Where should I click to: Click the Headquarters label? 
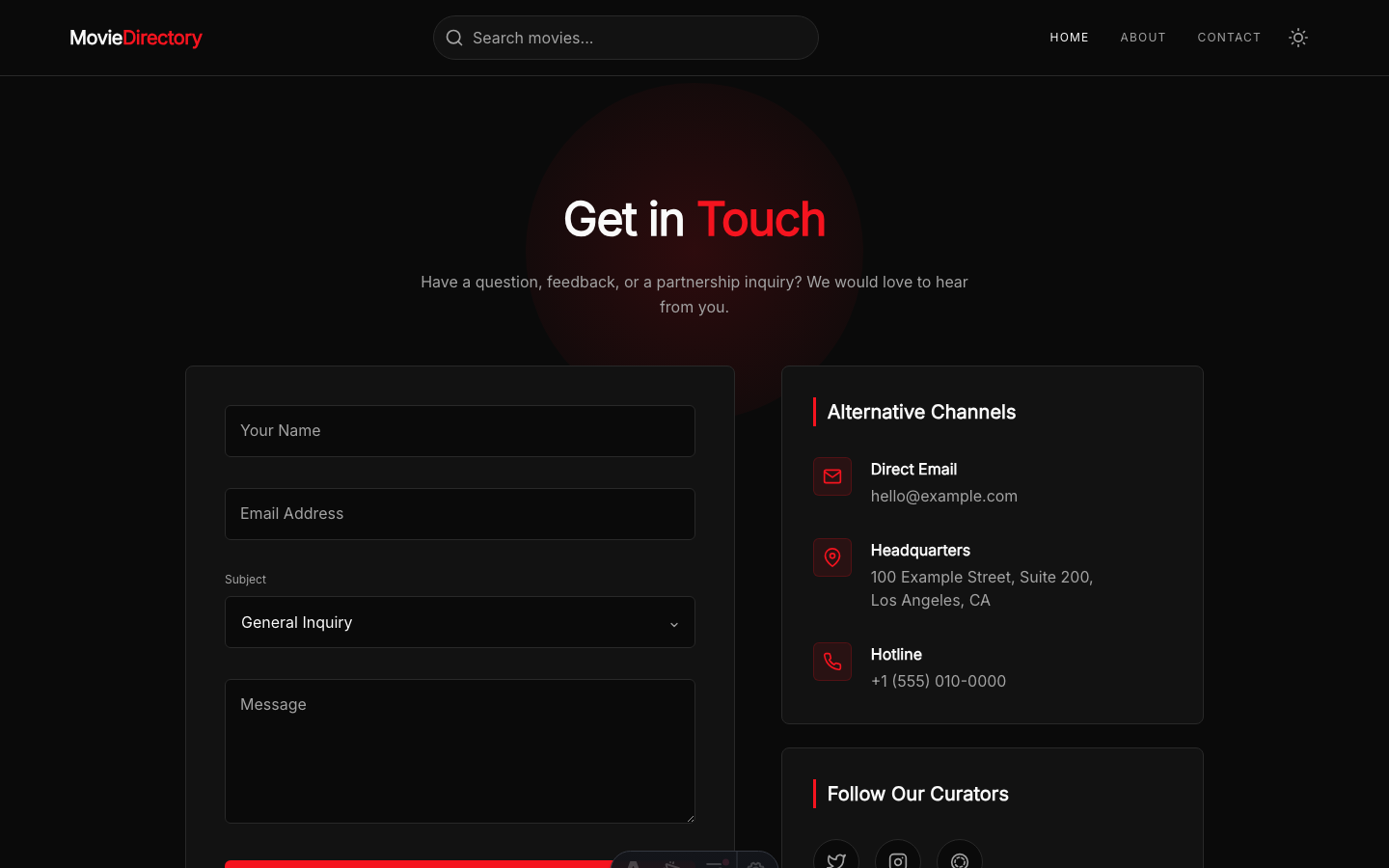pos(920,550)
